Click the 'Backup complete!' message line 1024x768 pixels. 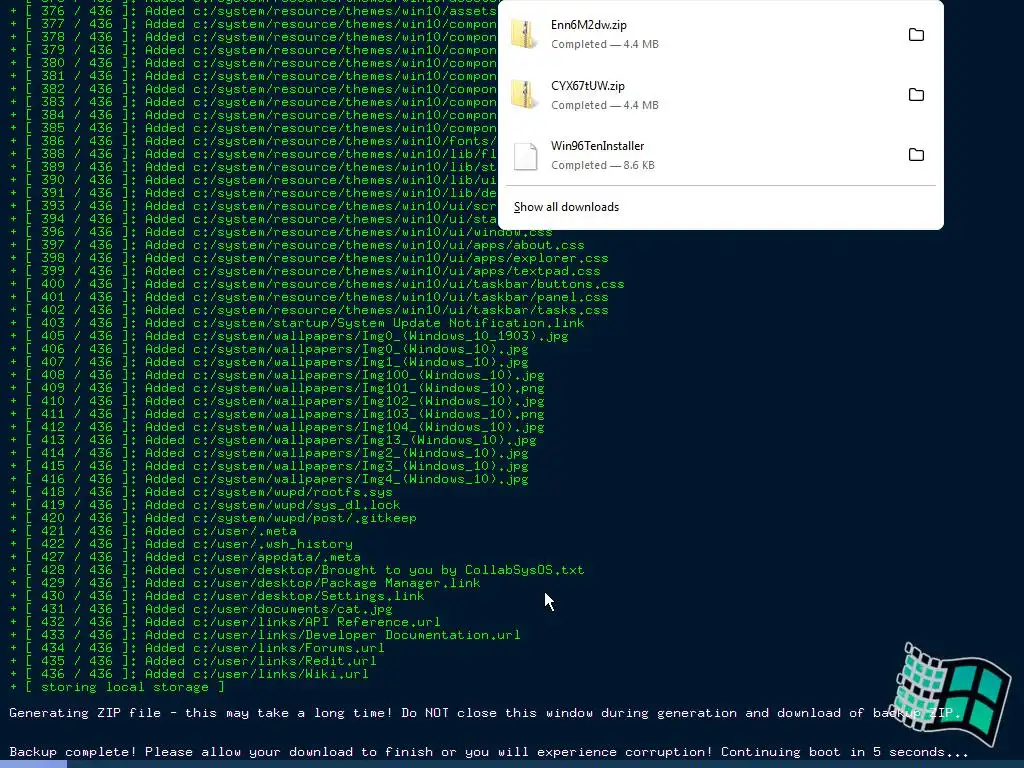coord(488,752)
